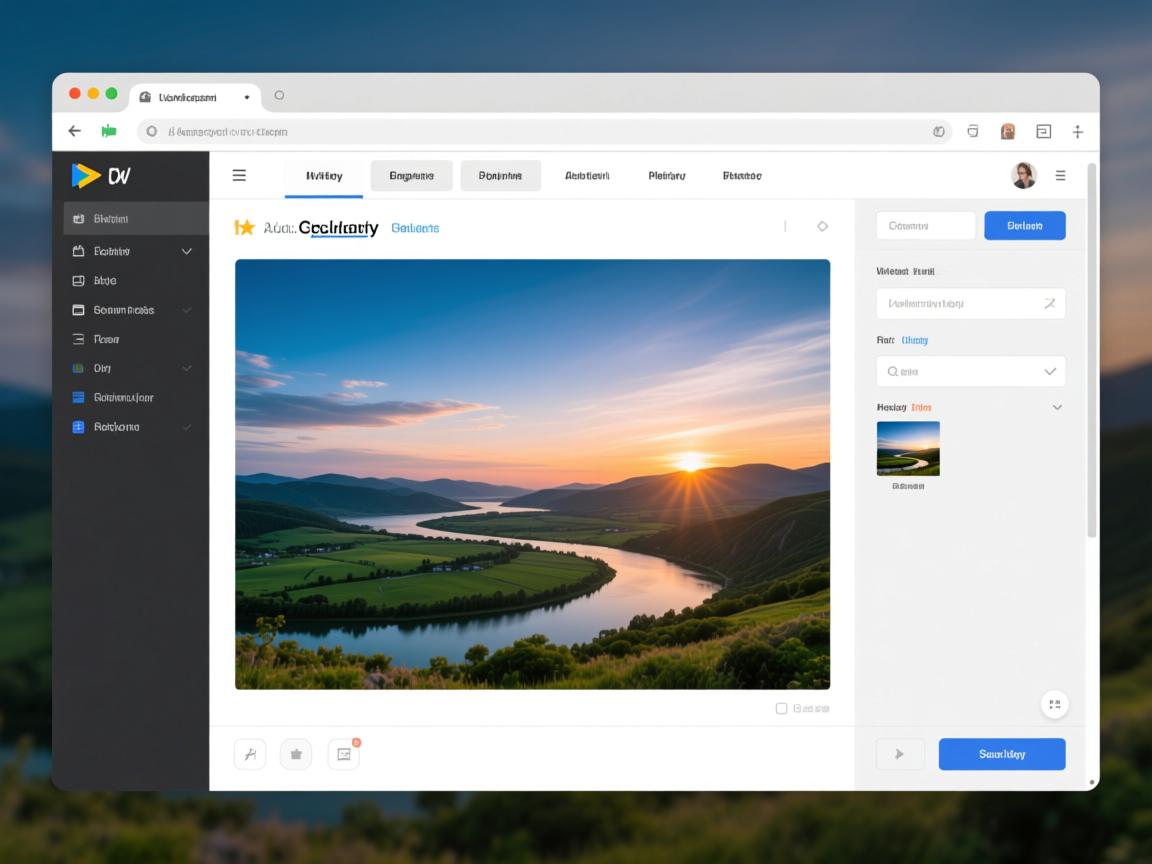
Task: Click the user profile avatar
Action: click(x=1023, y=175)
